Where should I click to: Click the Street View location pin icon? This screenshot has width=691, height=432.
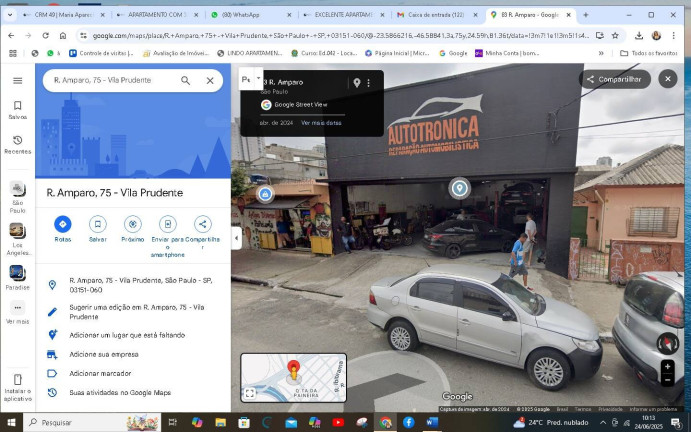[x=357, y=82]
